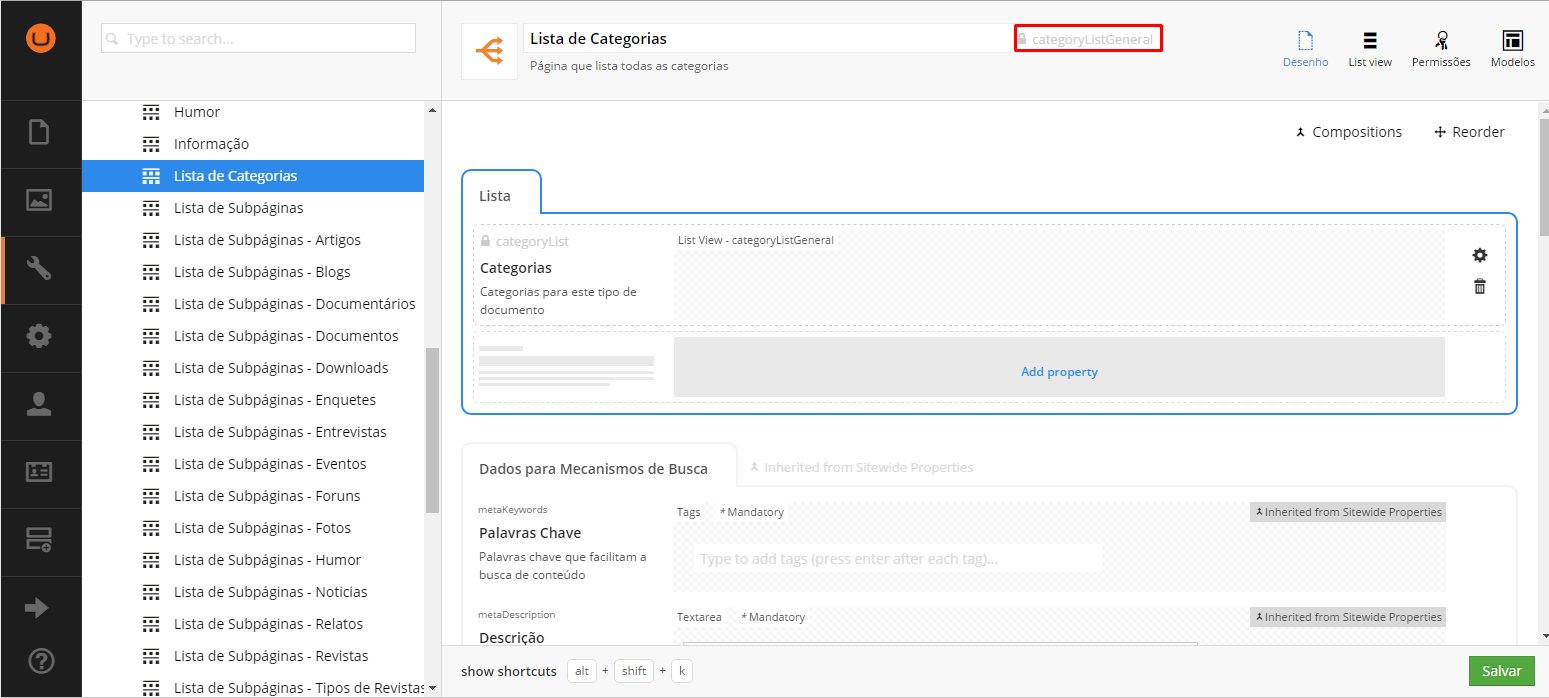Select the Lista tab
Viewport: 1549px width, 698px height.
click(x=501, y=192)
